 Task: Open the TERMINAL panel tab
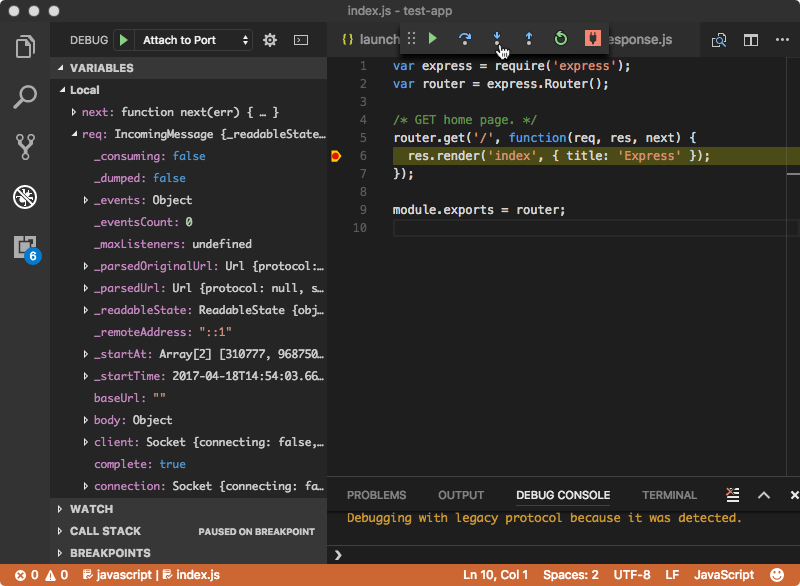[x=669, y=495]
